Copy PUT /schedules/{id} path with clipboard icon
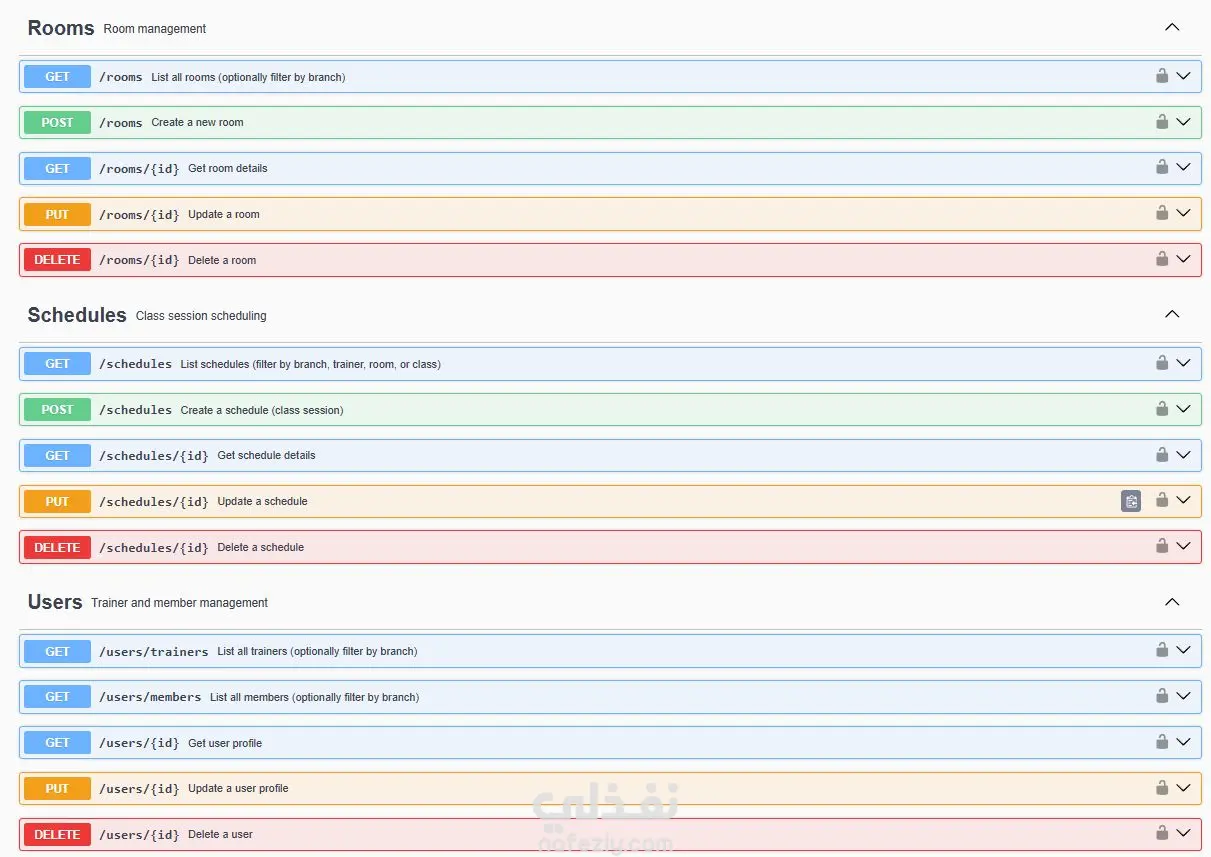The width and height of the screenshot is (1211, 857). (1131, 501)
